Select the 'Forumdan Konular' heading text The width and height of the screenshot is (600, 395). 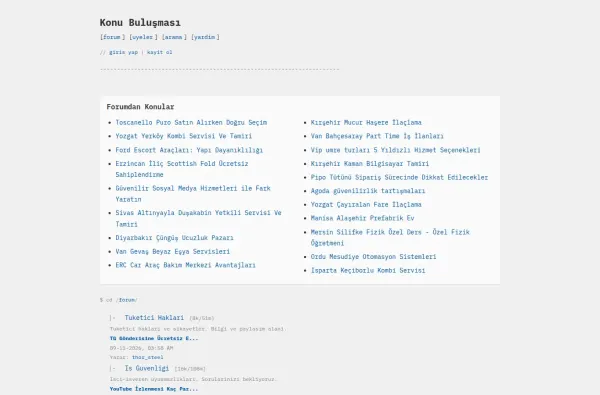tap(140, 107)
